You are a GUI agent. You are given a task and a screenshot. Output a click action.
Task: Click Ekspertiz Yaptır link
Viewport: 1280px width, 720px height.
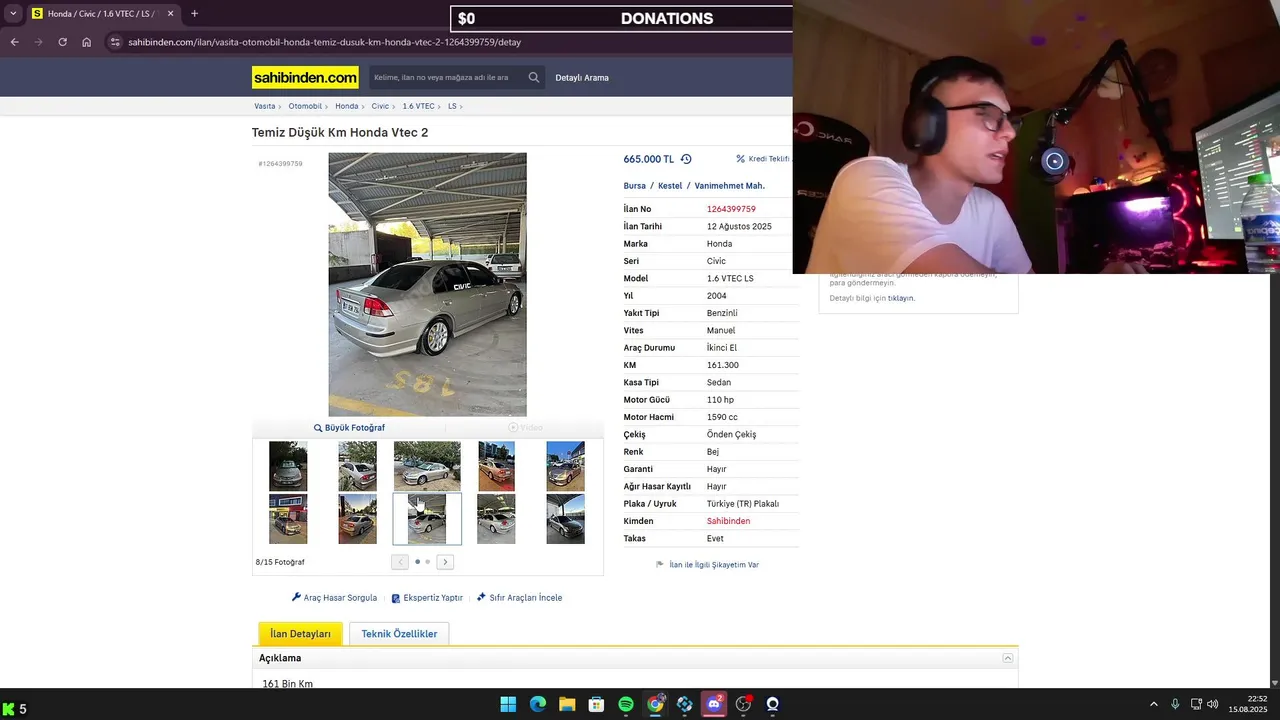click(x=427, y=598)
